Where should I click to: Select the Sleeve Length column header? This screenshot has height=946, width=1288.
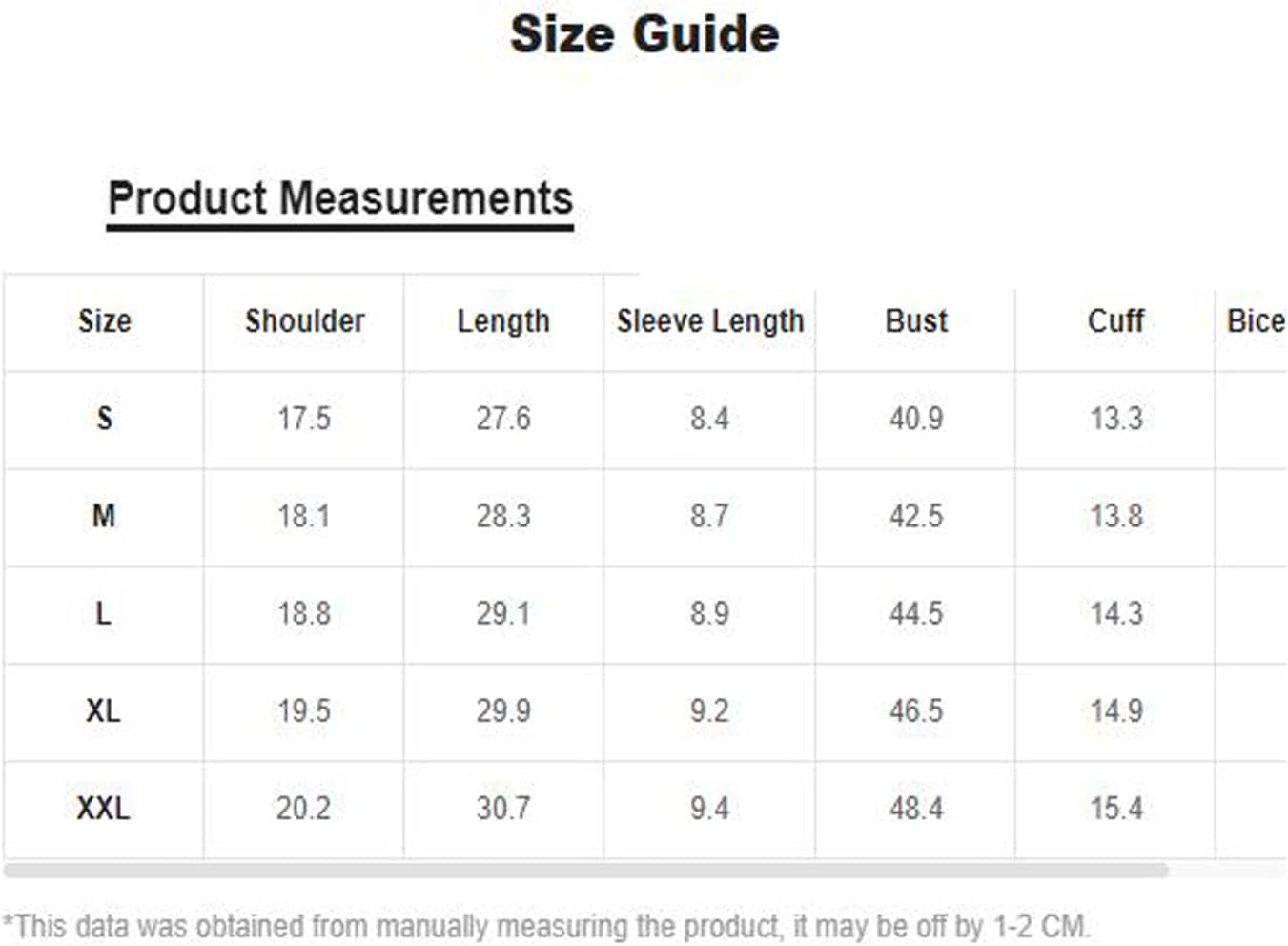coord(709,321)
